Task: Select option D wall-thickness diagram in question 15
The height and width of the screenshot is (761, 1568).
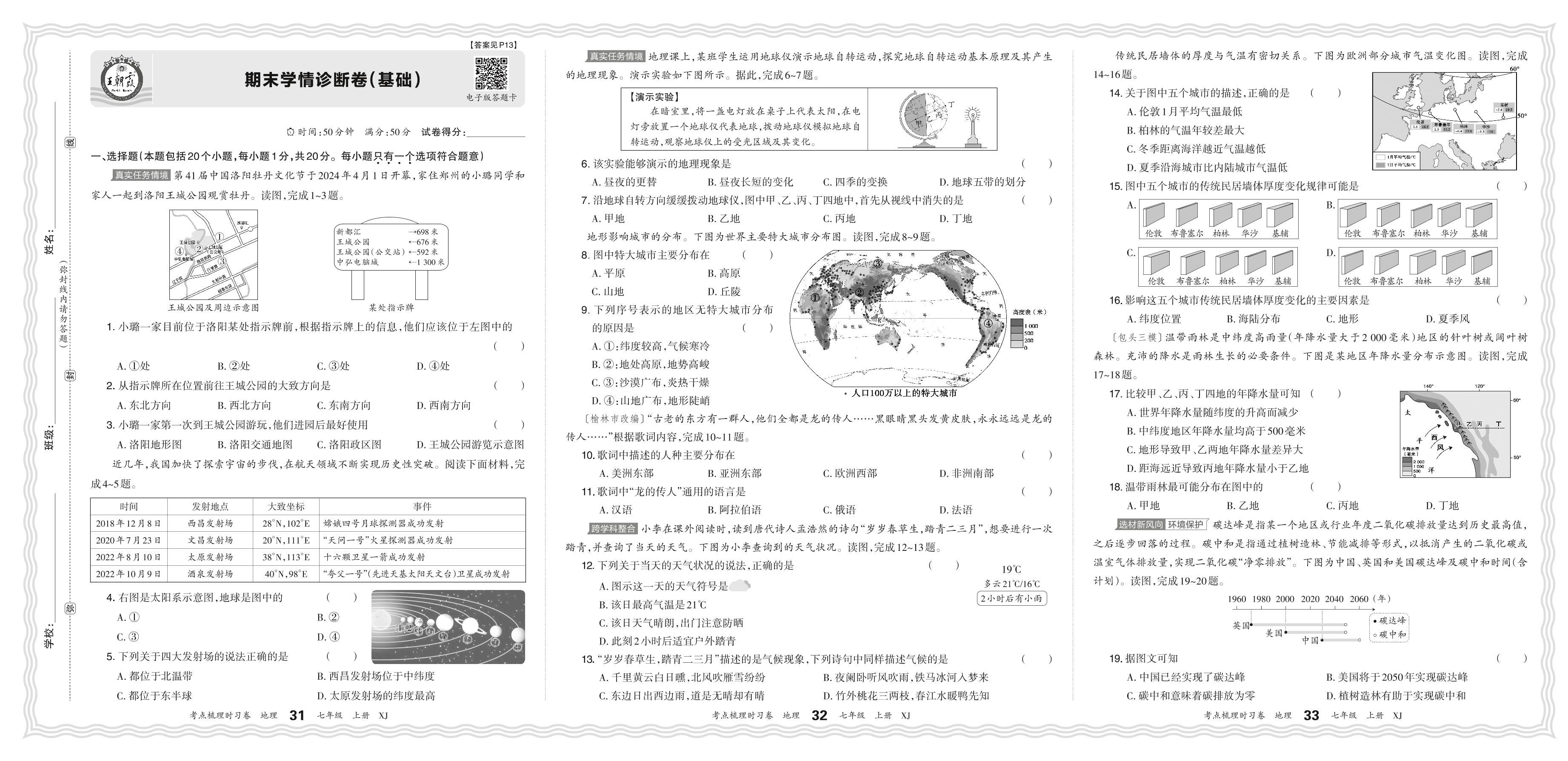Action: (1418, 266)
